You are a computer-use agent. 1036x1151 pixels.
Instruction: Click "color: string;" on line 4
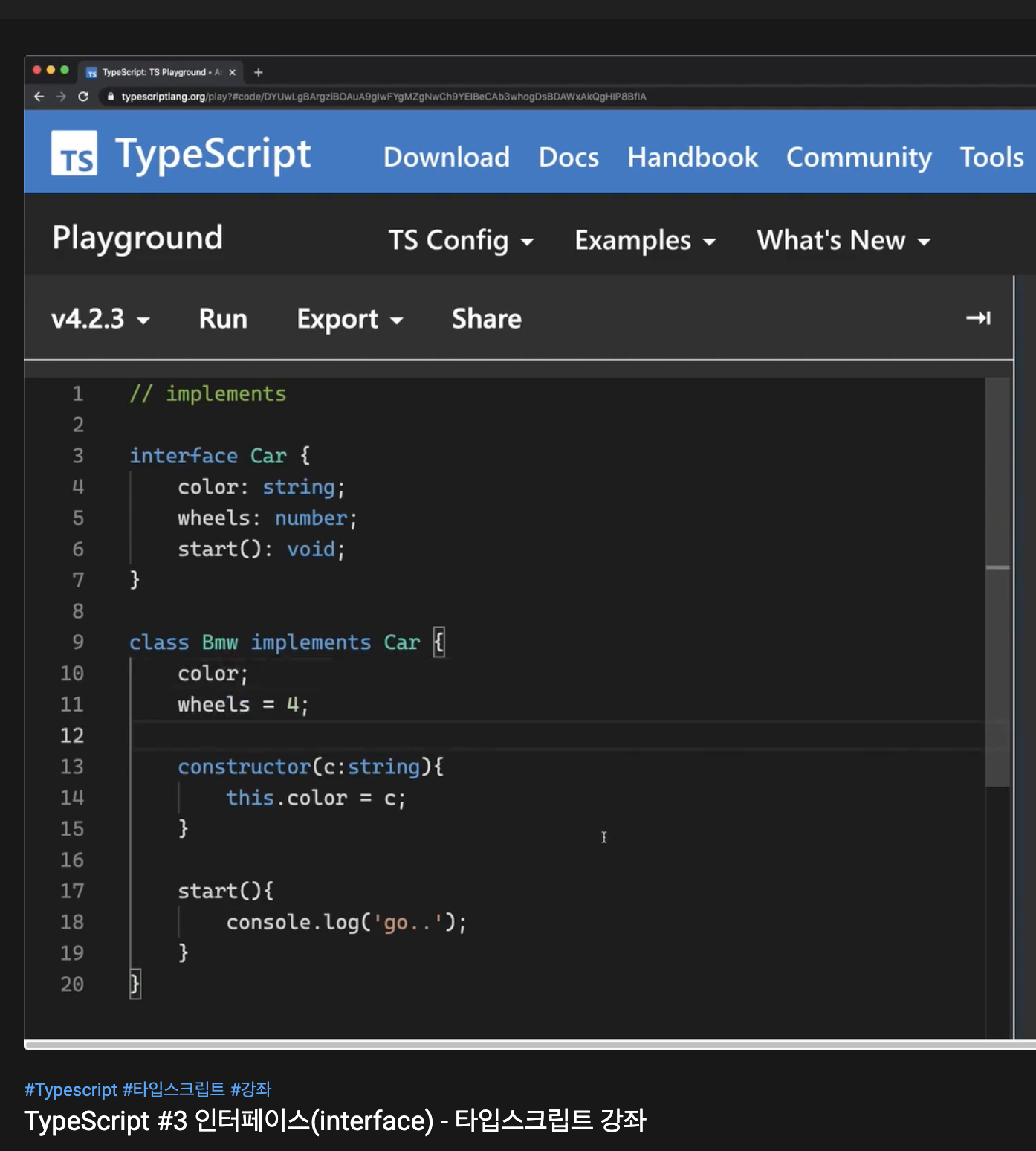[x=262, y=487]
